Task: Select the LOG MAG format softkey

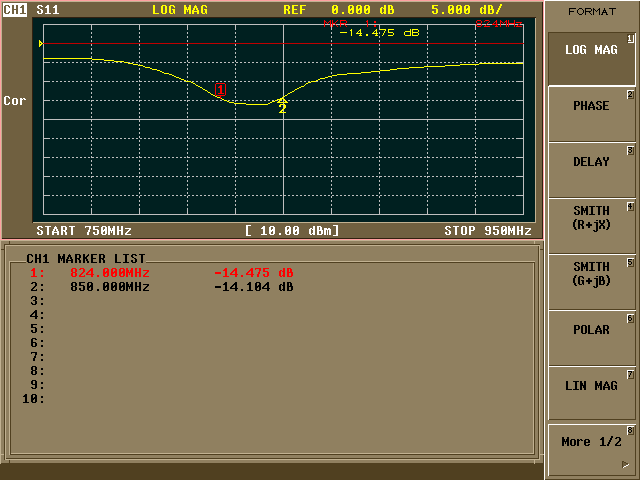Action: click(591, 59)
